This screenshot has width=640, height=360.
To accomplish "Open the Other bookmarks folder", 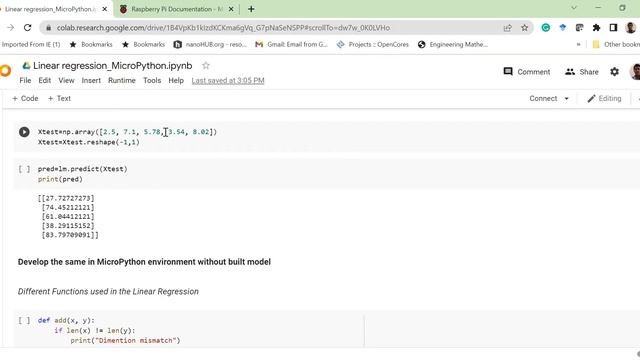I will pos(616,44).
